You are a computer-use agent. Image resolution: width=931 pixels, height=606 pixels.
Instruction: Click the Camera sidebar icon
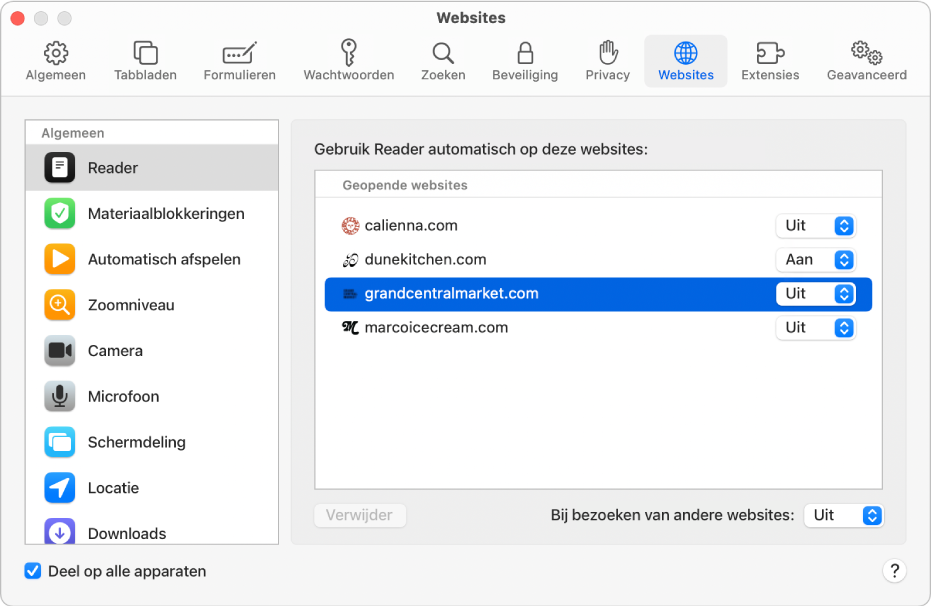pyautogui.click(x=59, y=350)
